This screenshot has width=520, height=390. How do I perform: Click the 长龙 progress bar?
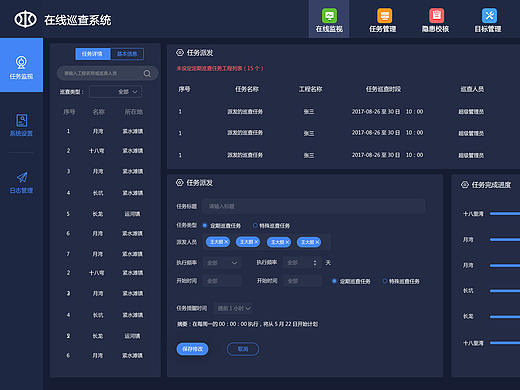tap(505, 316)
